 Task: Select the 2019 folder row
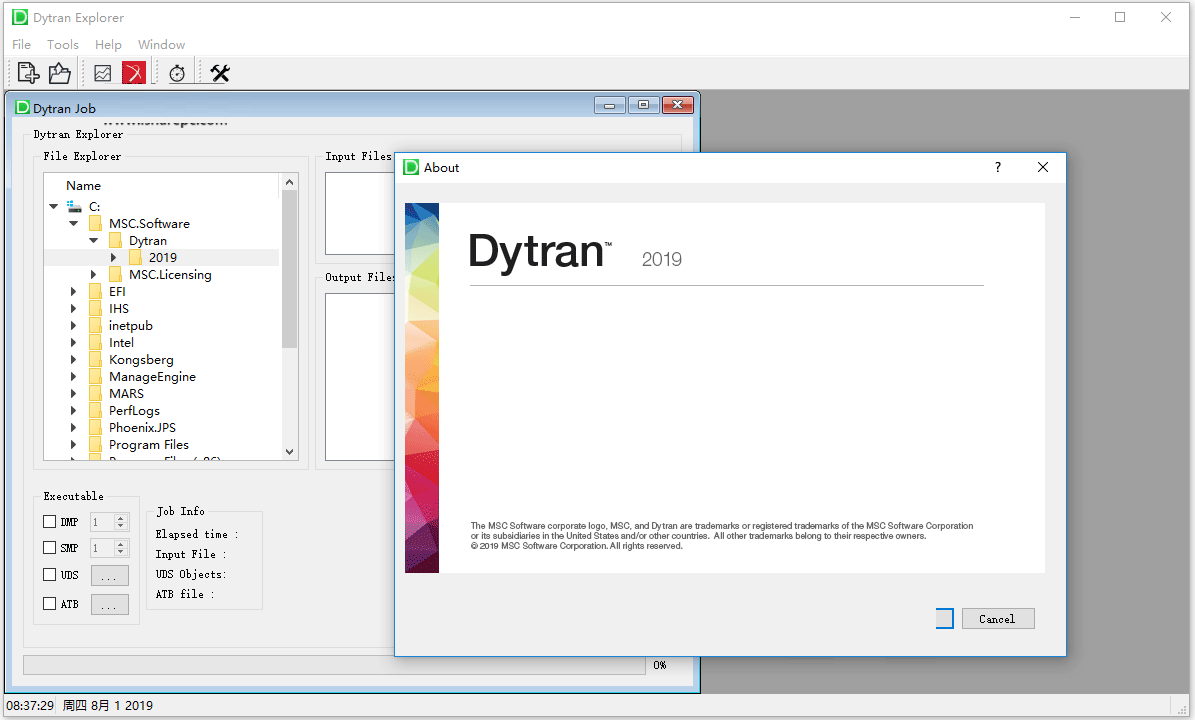point(162,258)
